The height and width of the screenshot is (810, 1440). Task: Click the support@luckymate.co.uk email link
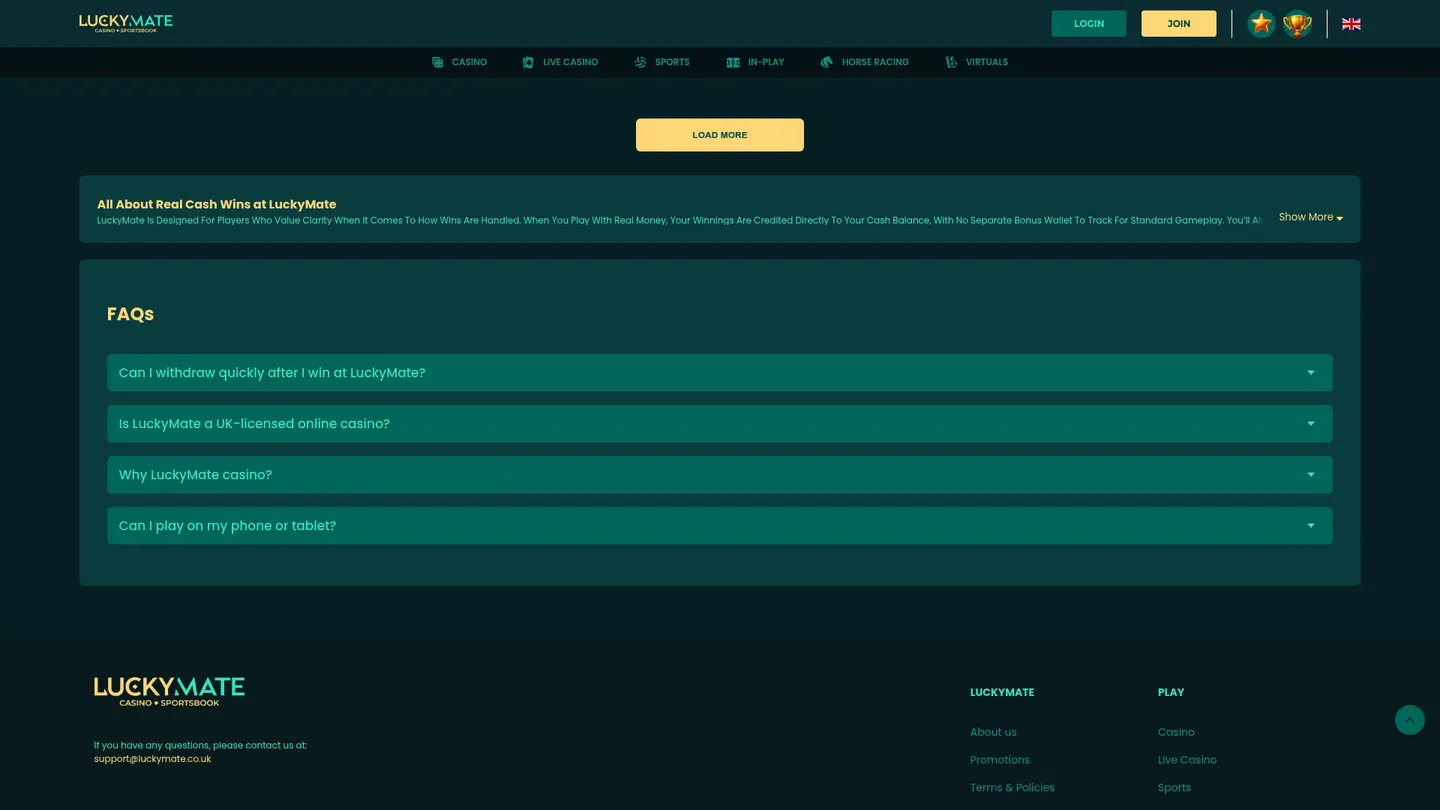(152, 759)
